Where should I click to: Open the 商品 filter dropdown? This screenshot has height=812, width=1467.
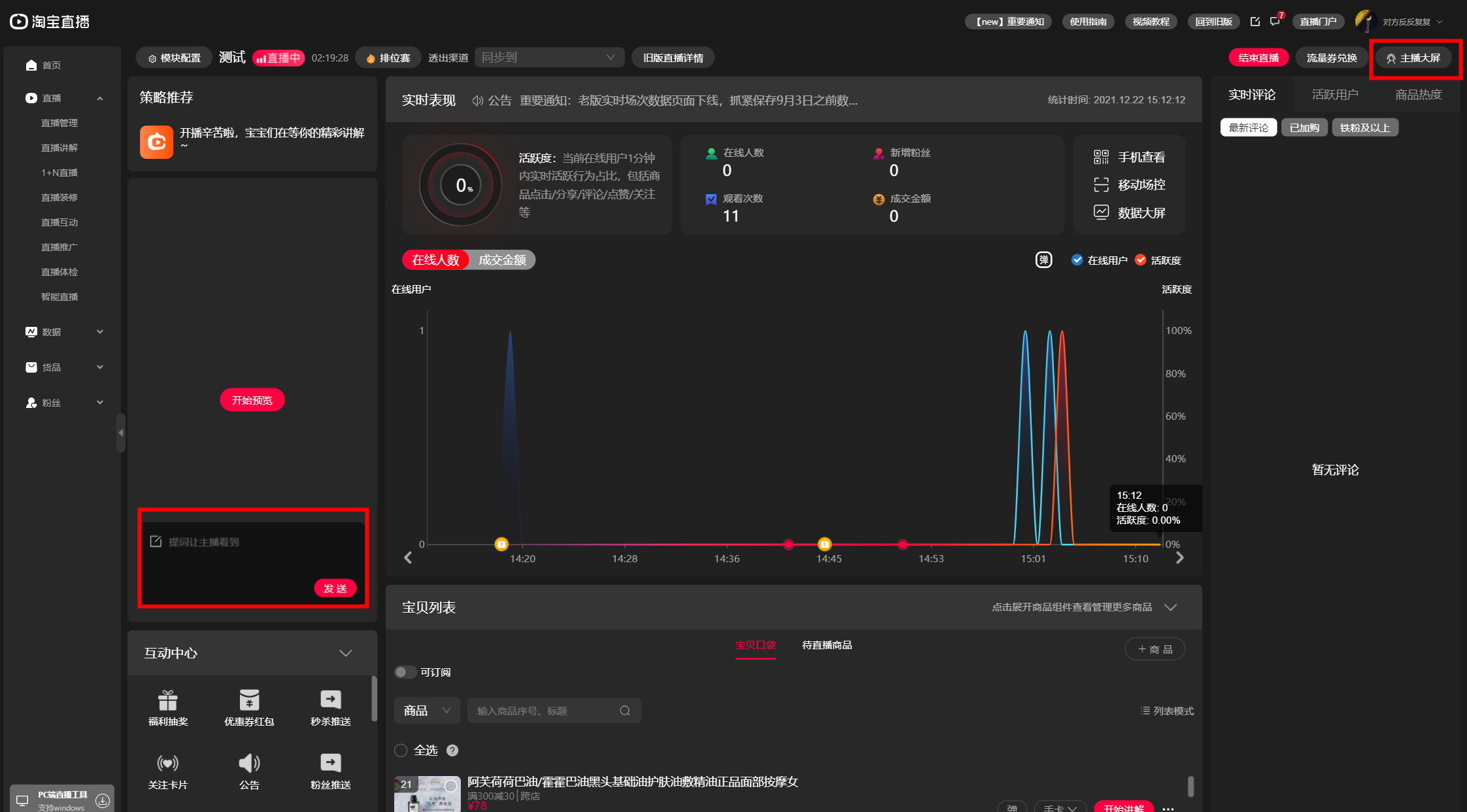click(x=427, y=711)
